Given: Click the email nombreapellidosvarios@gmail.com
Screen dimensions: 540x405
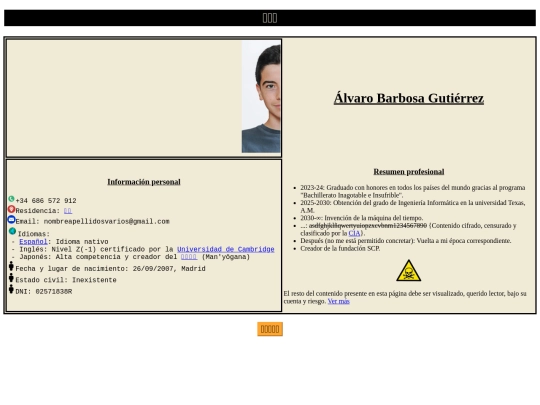Looking at the screenshot, I should point(106,221).
